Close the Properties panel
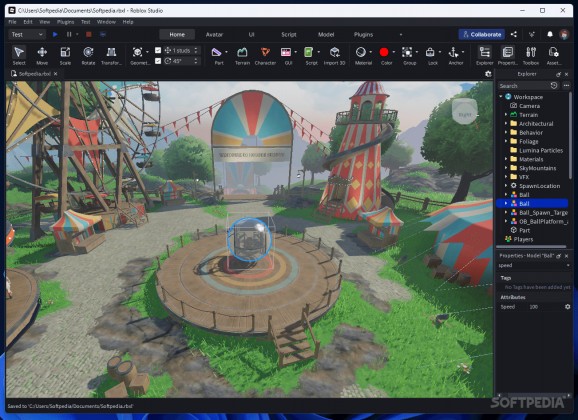578x420 pixels. click(567, 256)
